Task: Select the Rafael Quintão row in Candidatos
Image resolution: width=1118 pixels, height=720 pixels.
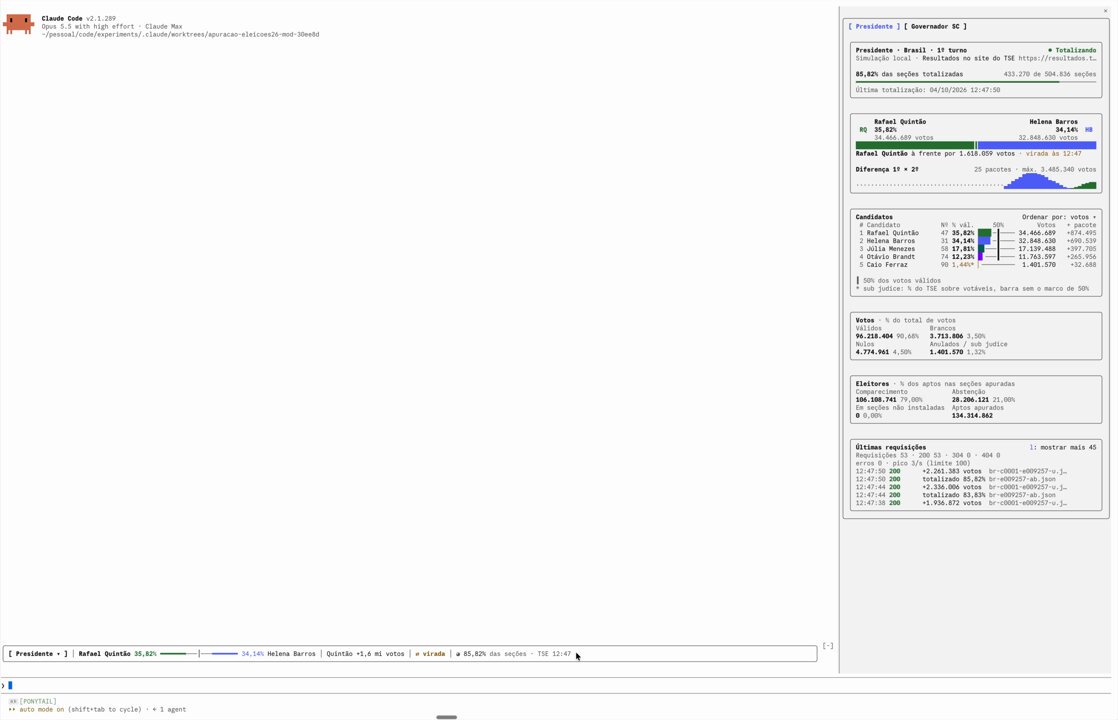Action: click(976, 233)
